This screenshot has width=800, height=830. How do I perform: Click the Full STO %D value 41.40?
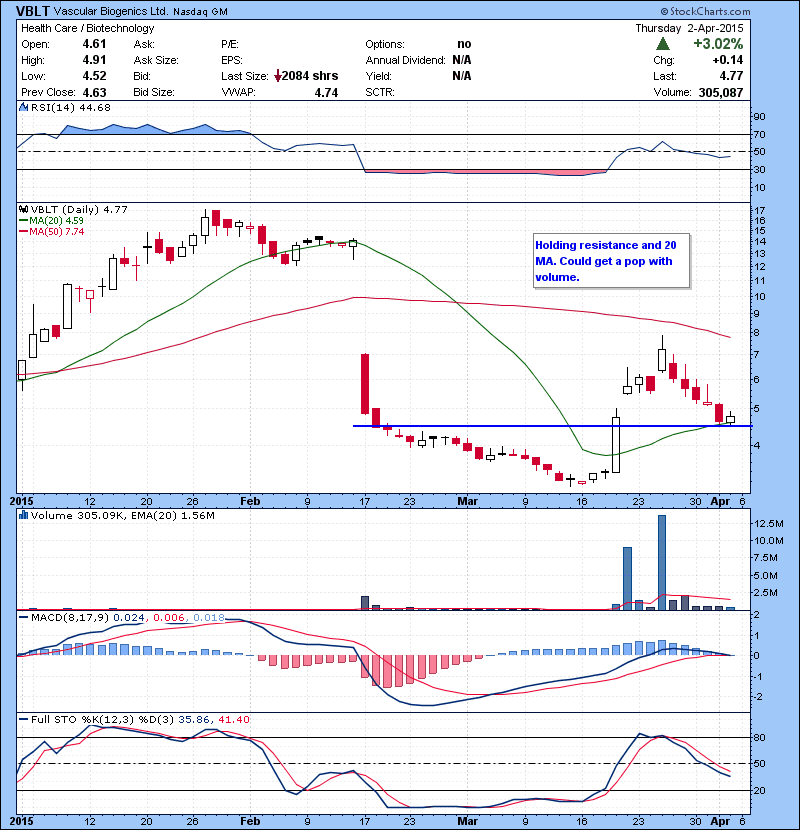[233, 719]
